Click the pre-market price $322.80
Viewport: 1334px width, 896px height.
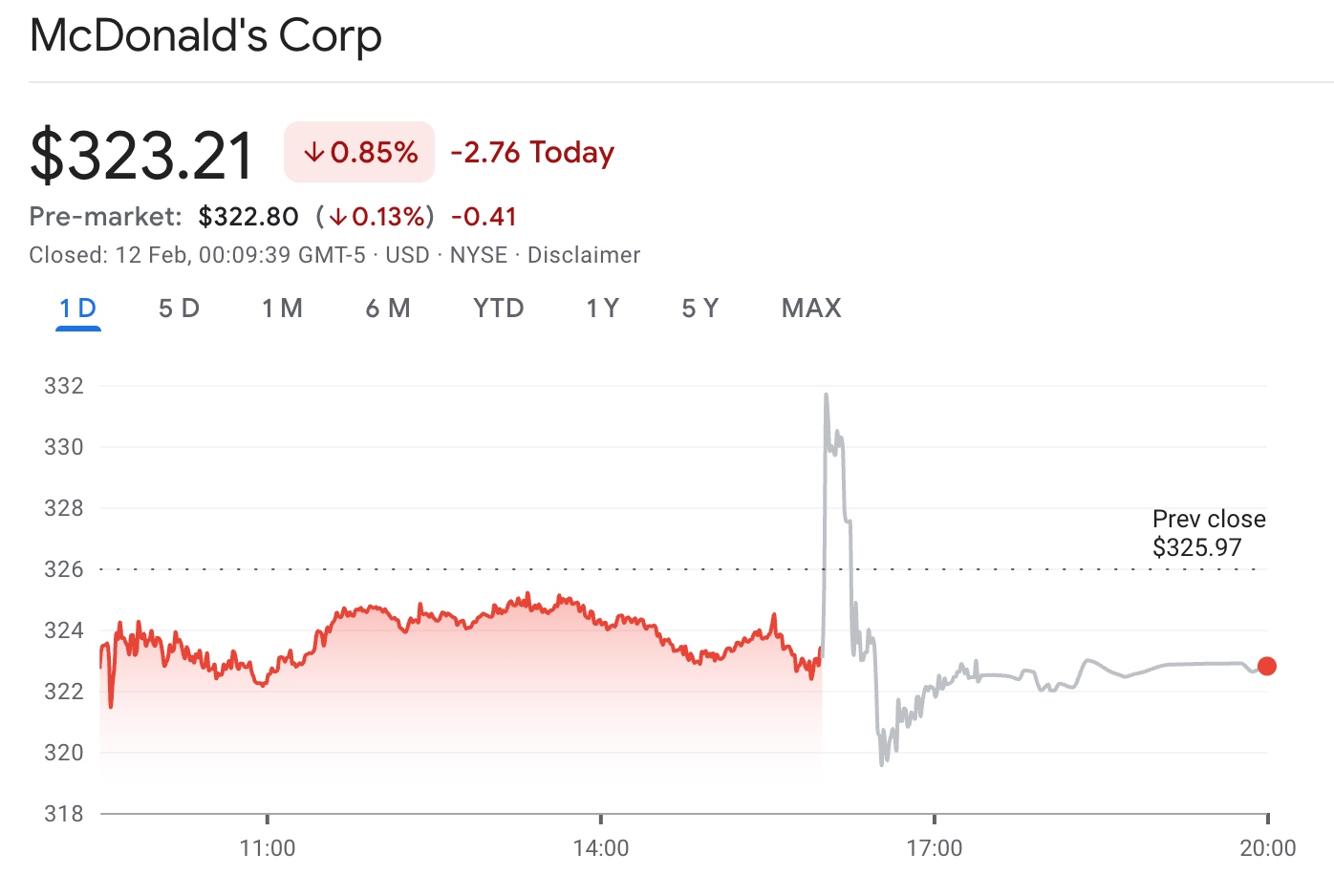pyautogui.click(x=248, y=217)
